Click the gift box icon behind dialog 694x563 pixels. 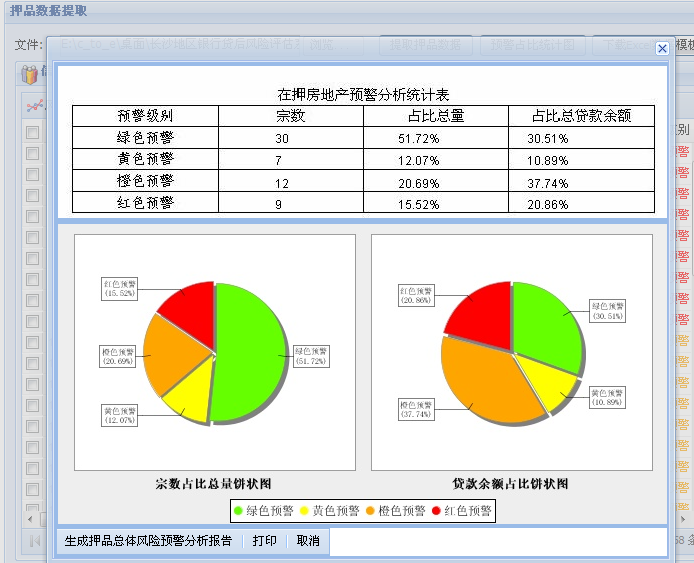coord(30,74)
